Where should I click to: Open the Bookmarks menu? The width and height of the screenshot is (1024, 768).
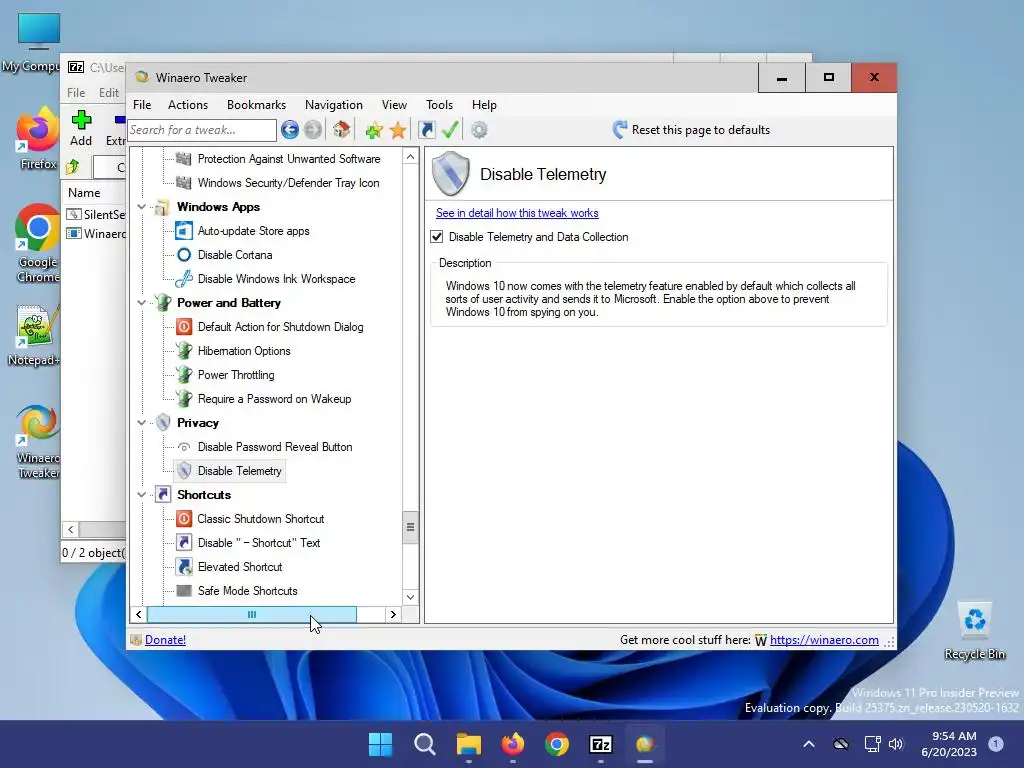pos(256,104)
